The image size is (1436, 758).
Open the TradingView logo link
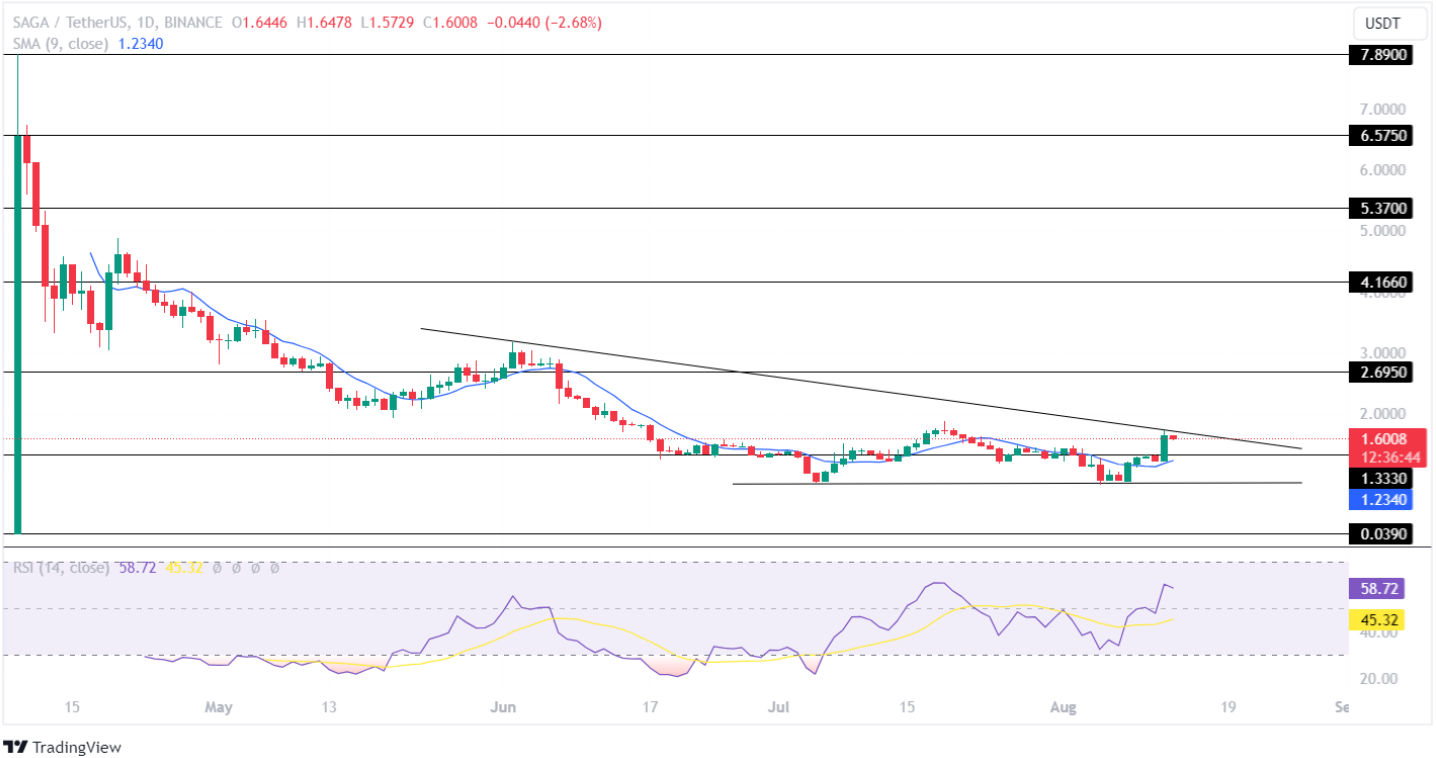pos(62,747)
